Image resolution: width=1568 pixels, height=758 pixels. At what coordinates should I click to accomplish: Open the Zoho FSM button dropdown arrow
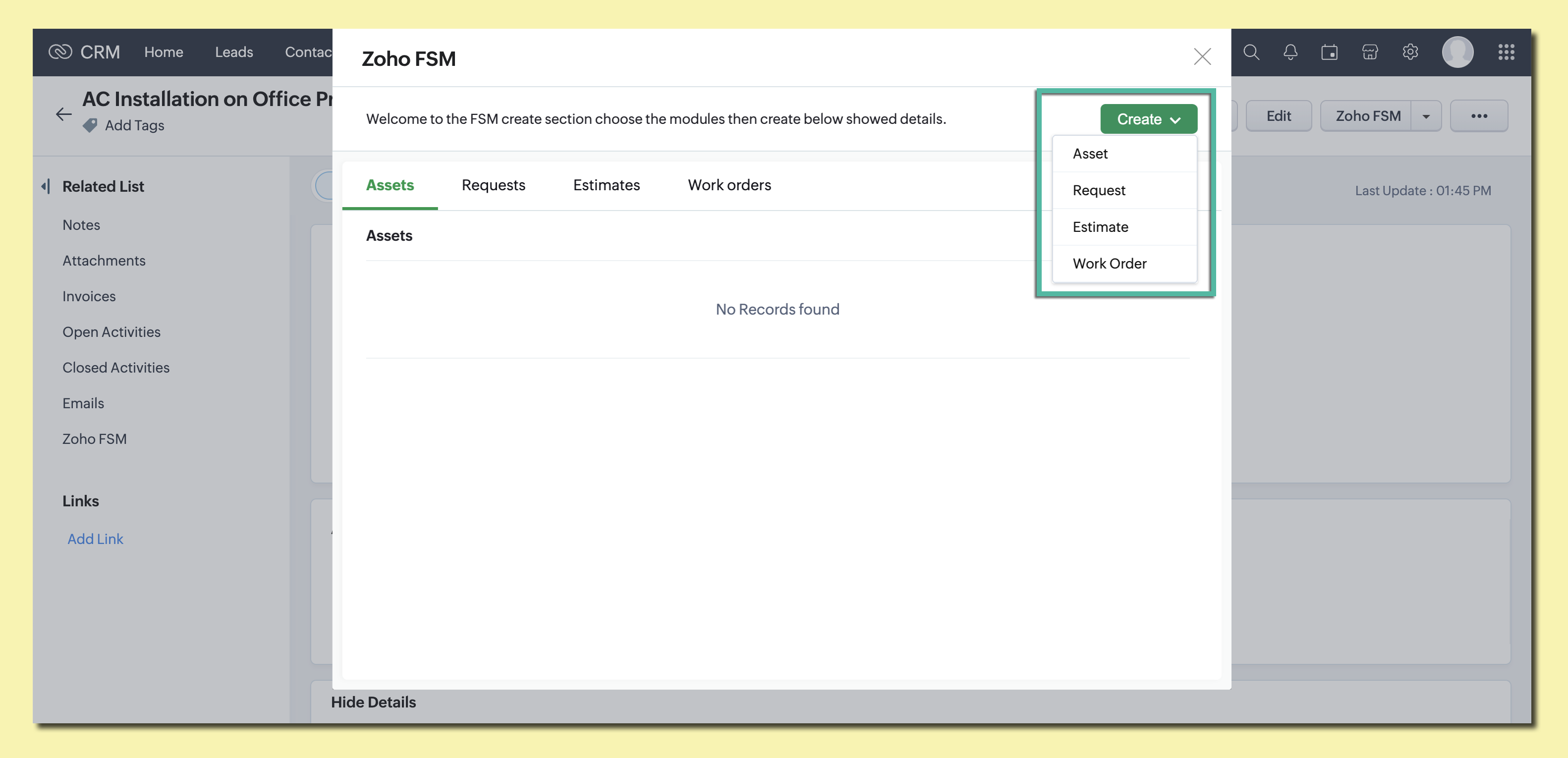(1426, 116)
